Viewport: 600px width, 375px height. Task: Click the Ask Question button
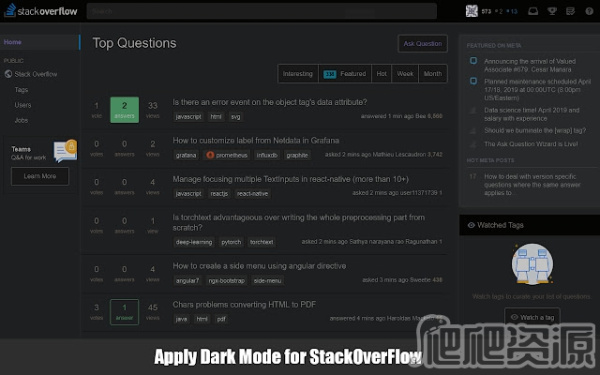[422, 44]
